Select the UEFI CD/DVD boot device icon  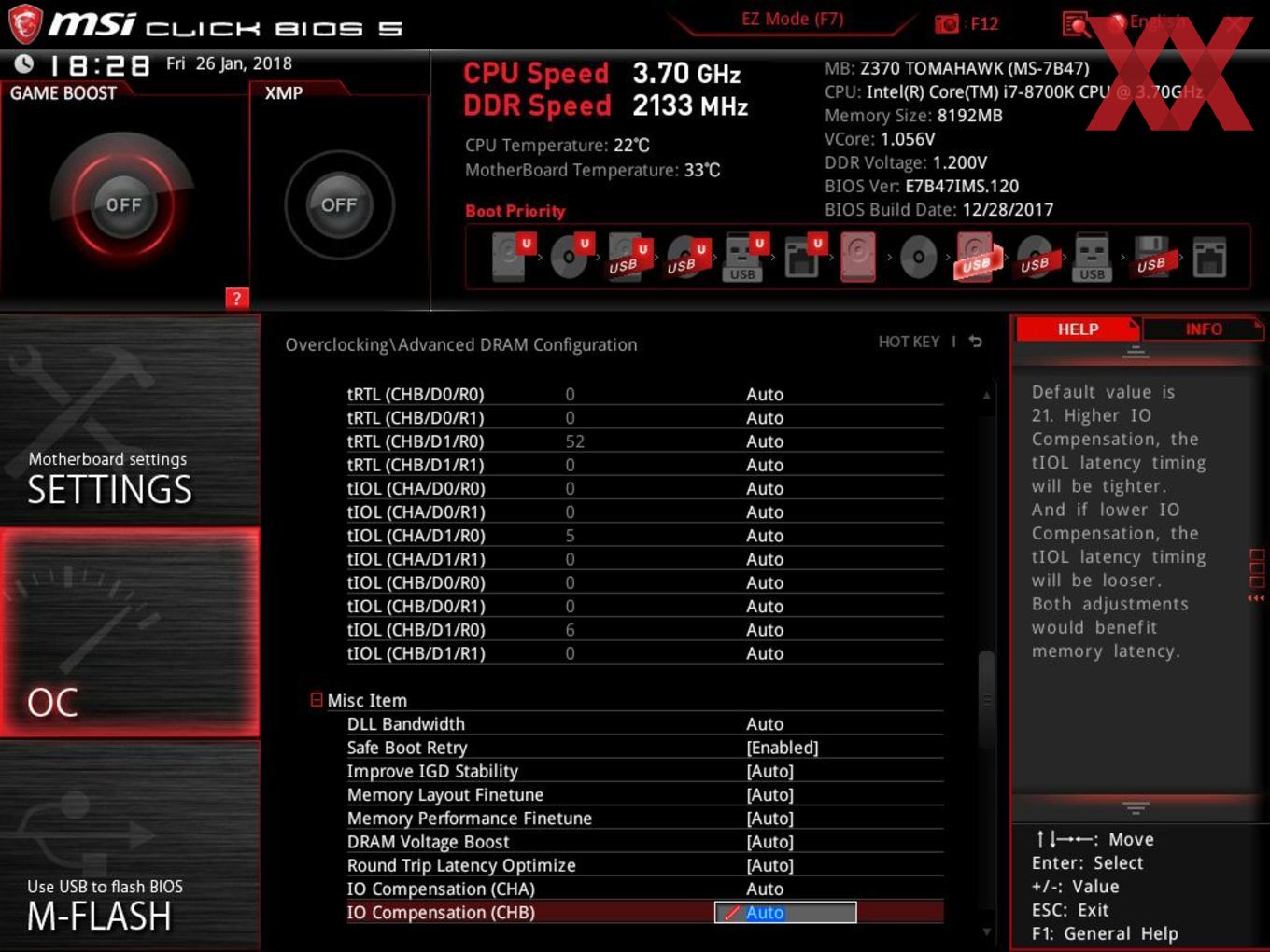coord(571,257)
